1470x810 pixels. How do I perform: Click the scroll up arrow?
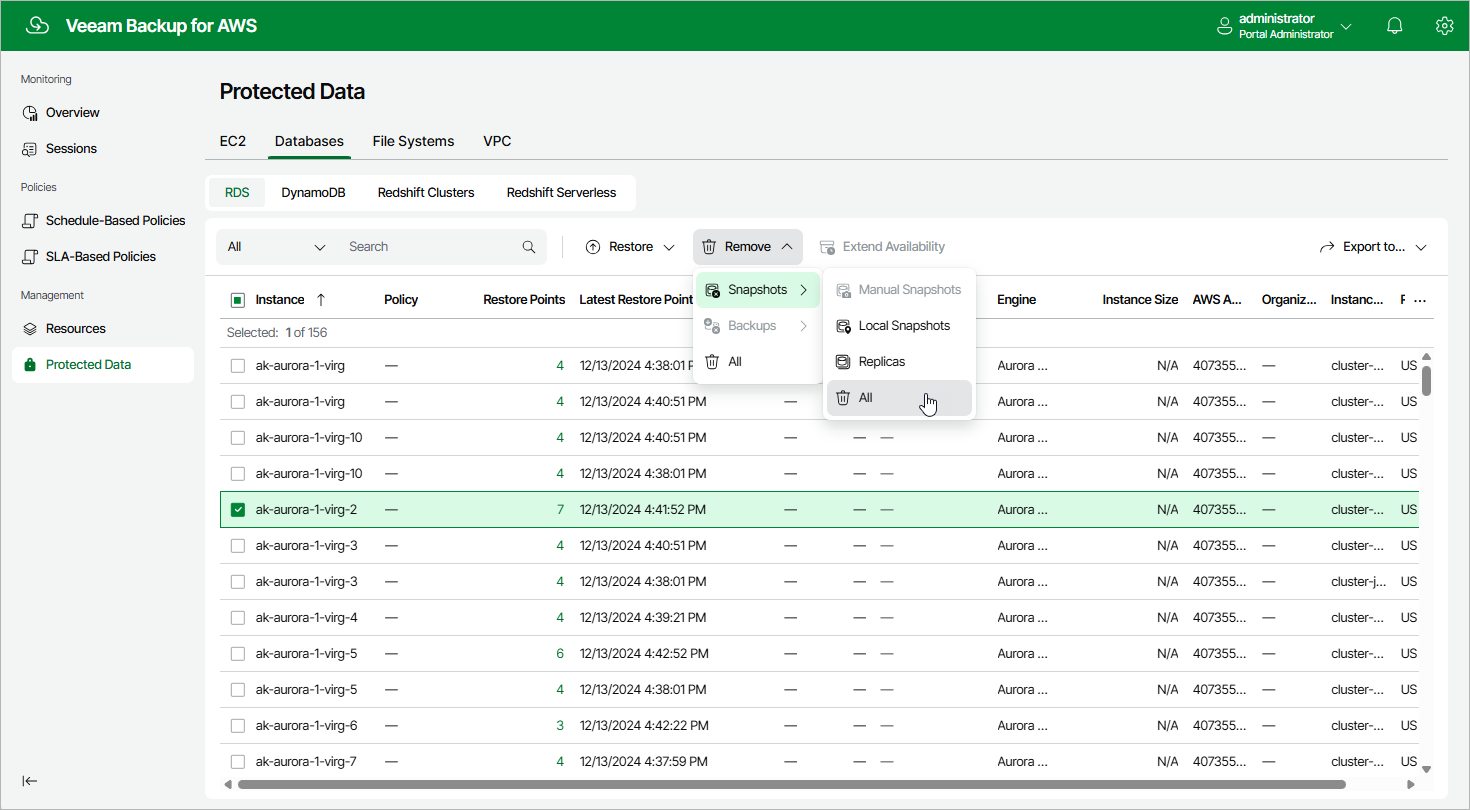point(1426,357)
